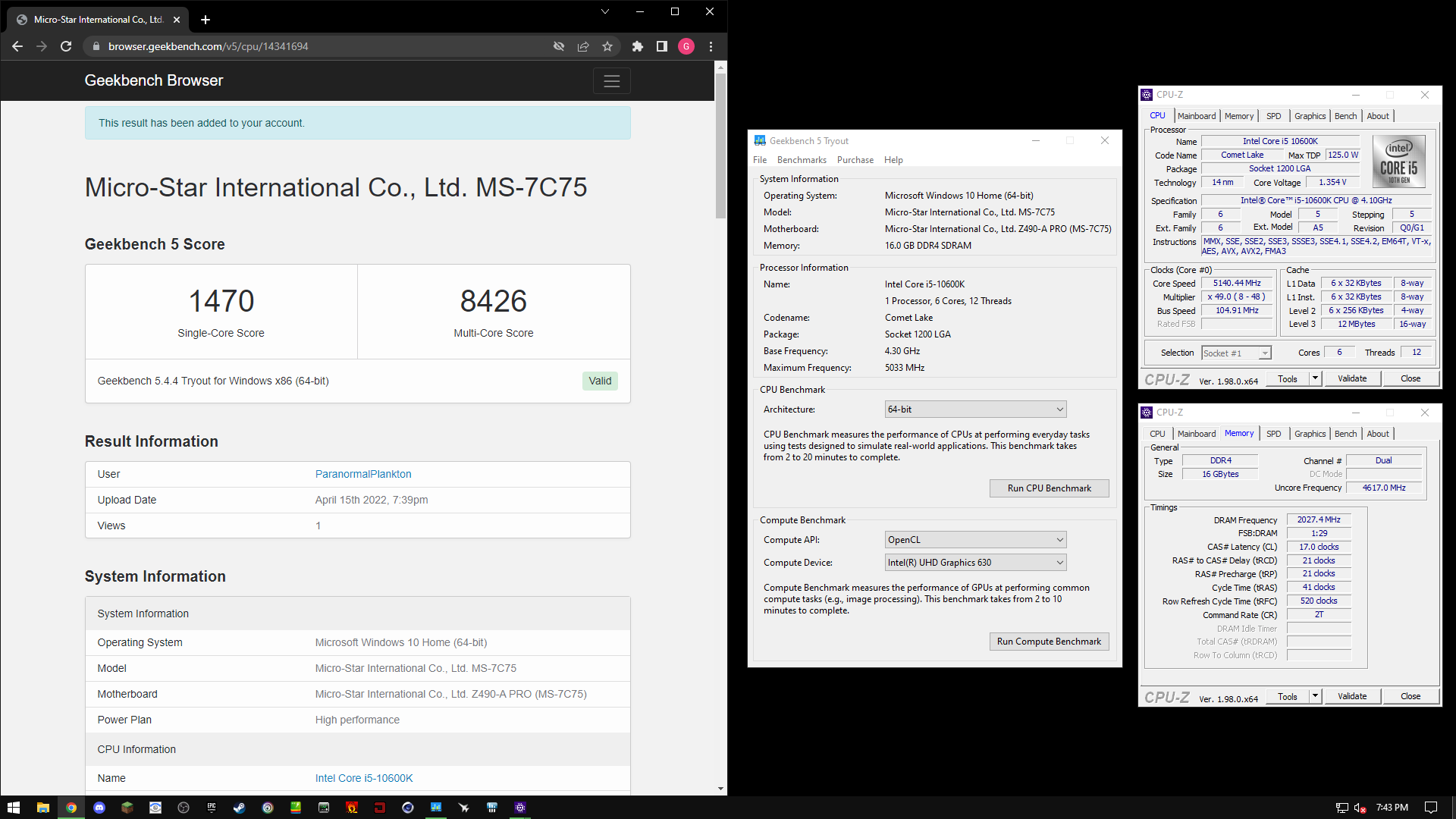
Task: Open the Compute Device dropdown
Action: (975, 563)
